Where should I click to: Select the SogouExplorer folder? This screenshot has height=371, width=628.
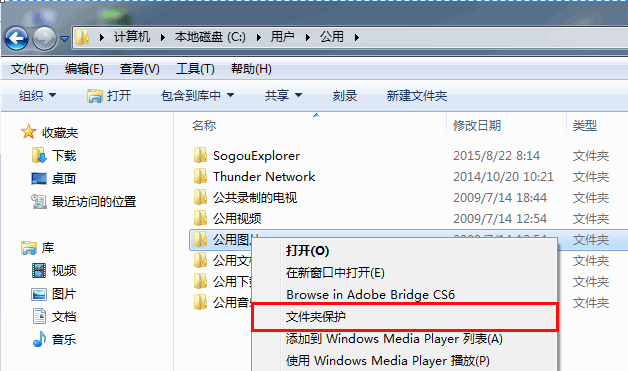pos(256,155)
